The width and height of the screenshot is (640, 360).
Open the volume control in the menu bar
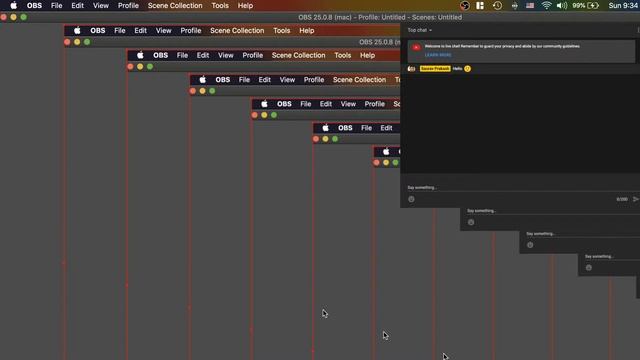click(x=562, y=6)
